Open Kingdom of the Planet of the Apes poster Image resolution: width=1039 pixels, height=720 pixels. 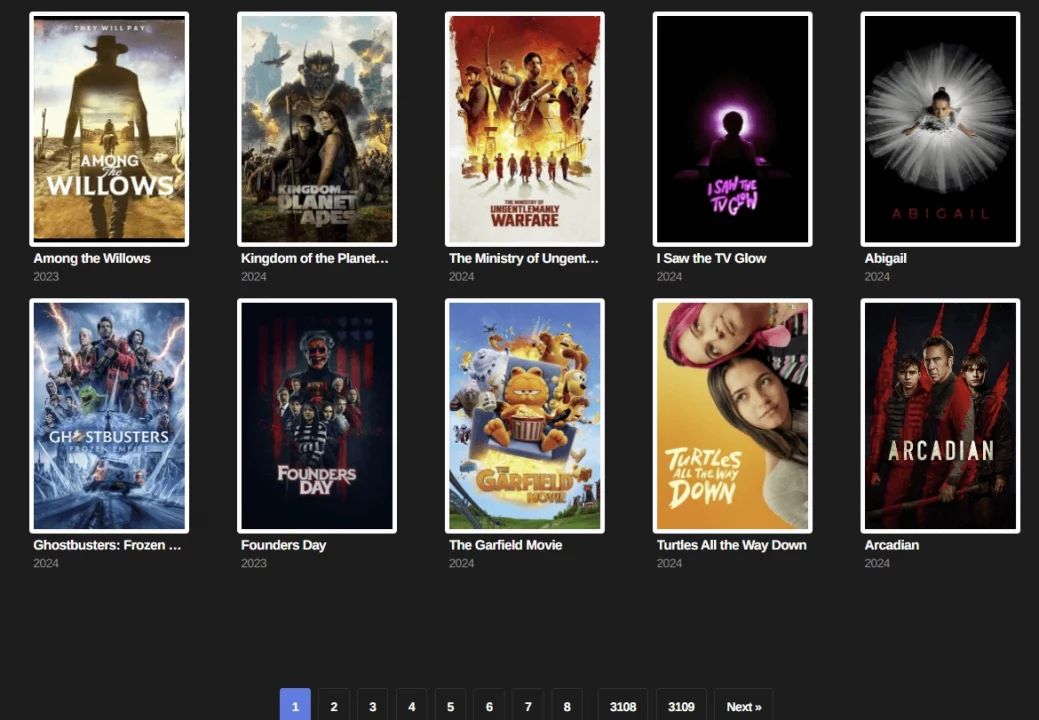(317, 129)
